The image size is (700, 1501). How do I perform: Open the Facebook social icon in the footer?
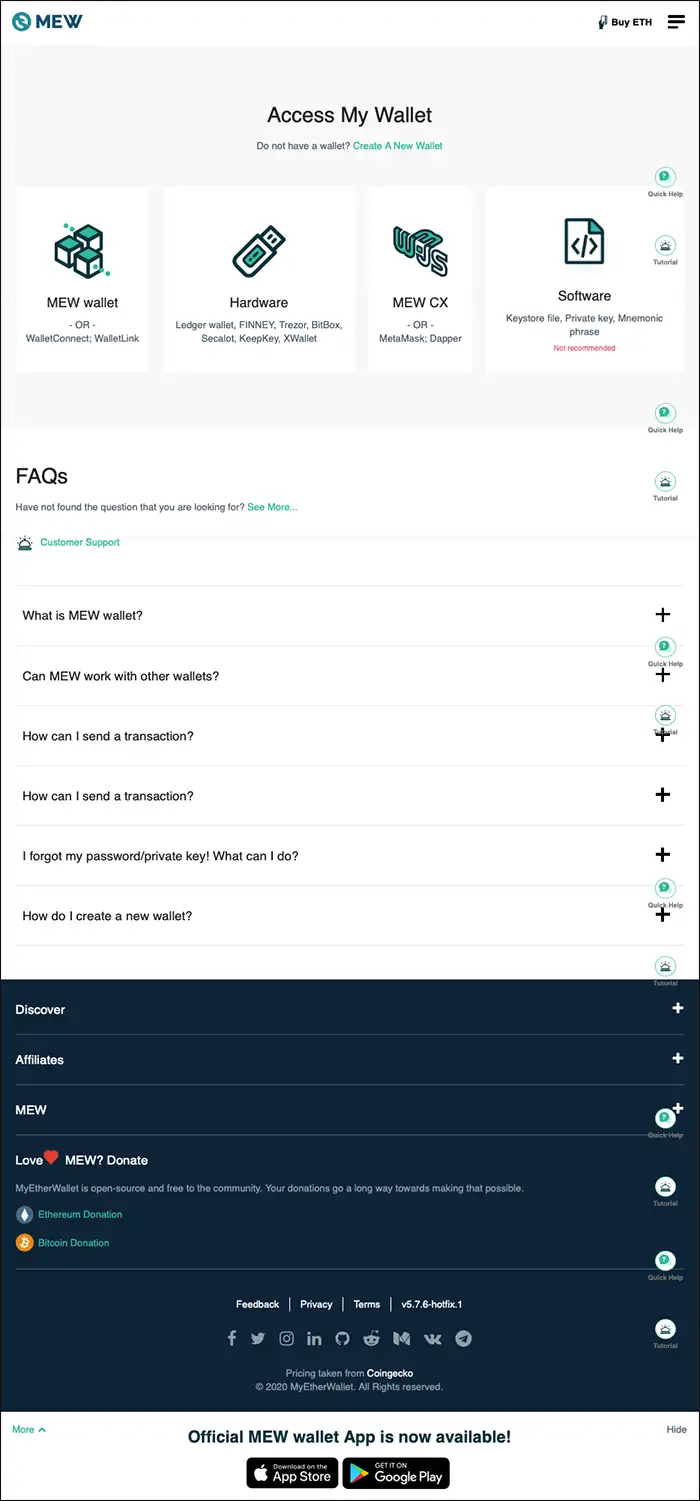click(x=232, y=1338)
